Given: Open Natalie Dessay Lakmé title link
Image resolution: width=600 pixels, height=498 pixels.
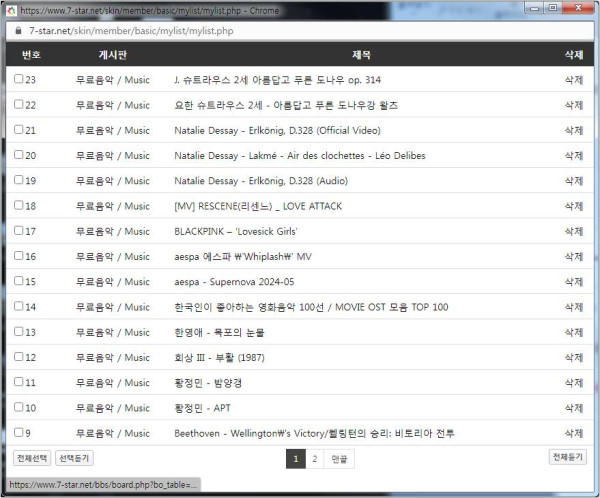Looking at the screenshot, I should tap(299, 155).
